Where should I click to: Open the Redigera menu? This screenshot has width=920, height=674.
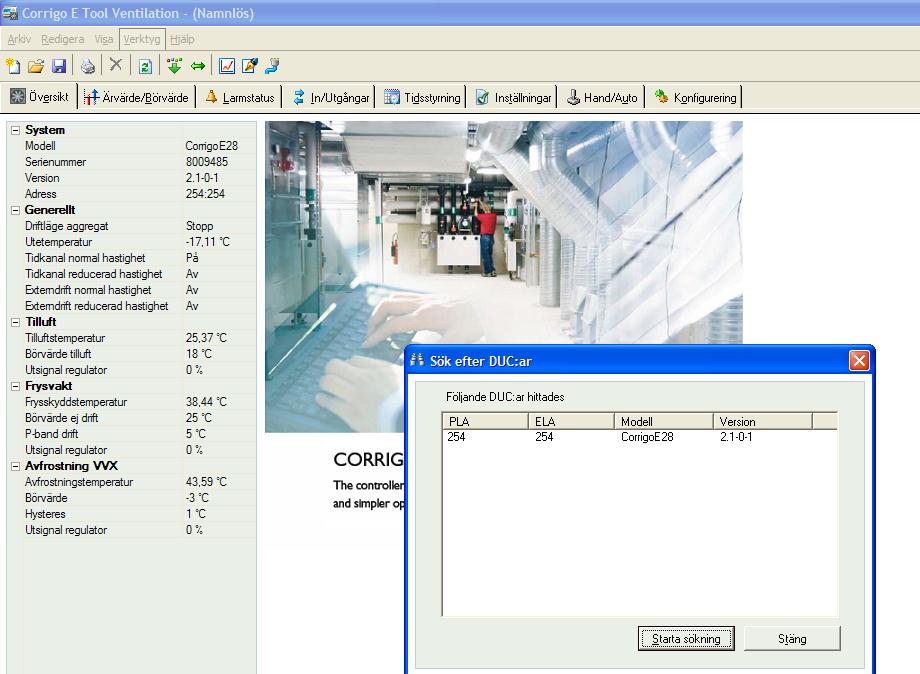62,39
